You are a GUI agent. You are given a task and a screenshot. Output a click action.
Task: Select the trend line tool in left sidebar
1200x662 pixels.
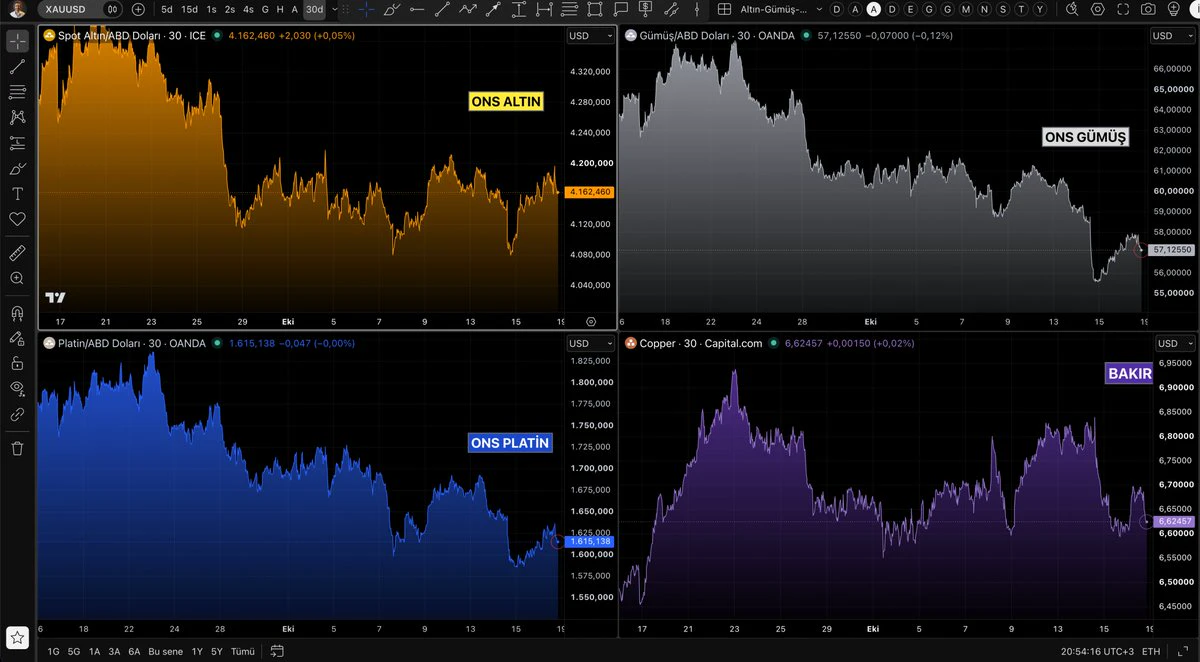click(x=17, y=68)
